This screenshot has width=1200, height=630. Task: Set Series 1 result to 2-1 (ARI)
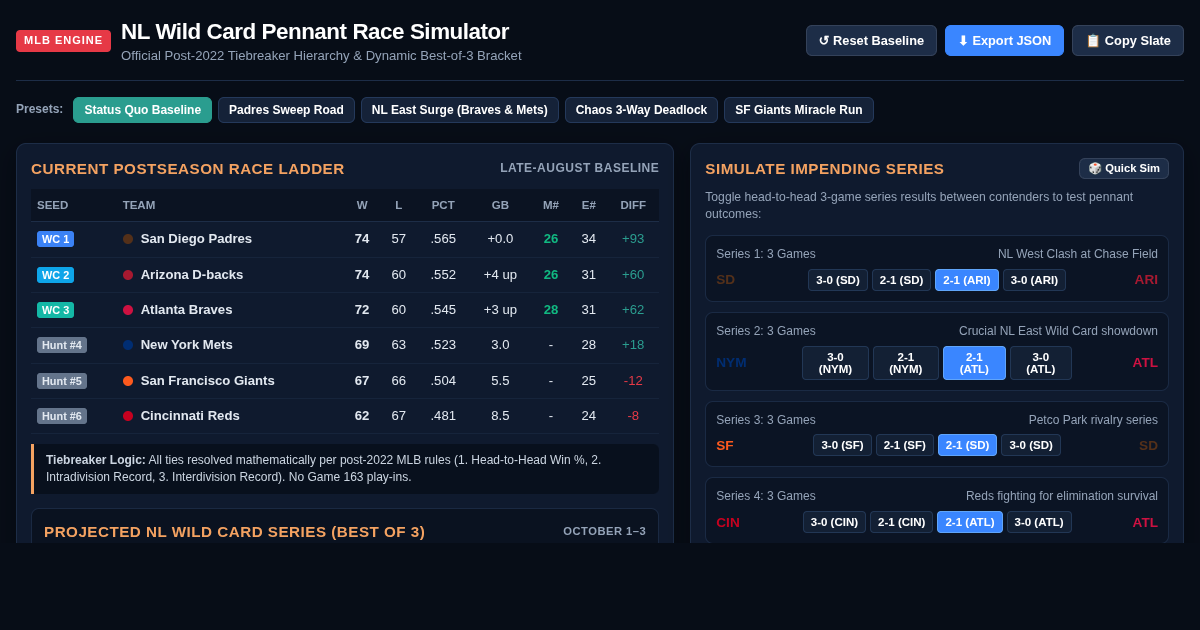pyautogui.click(x=967, y=280)
